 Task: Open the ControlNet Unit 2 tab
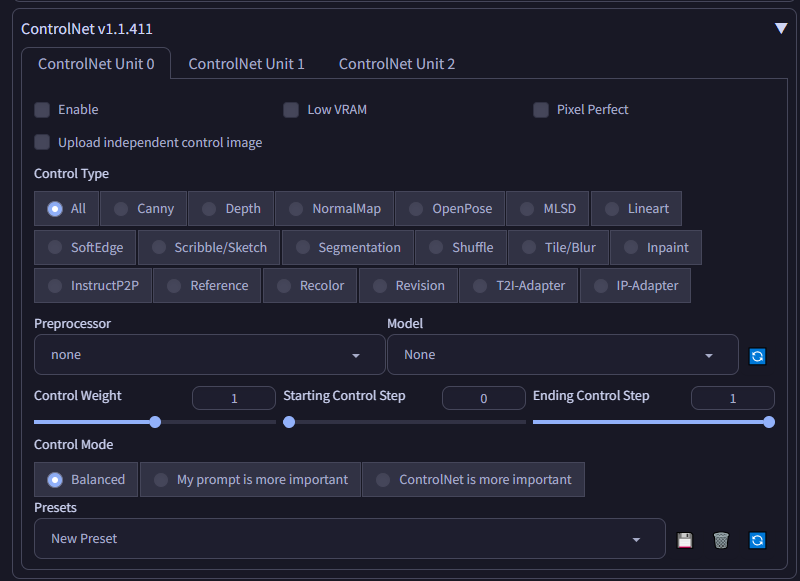[397, 64]
